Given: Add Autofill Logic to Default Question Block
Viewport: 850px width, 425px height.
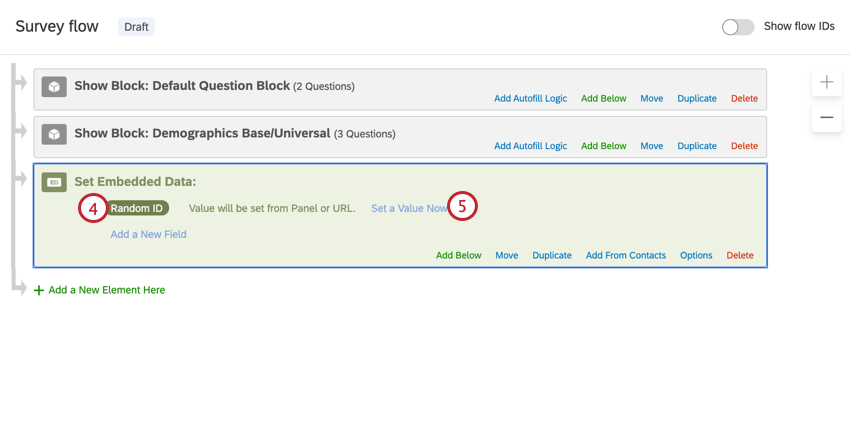Looking at the screenshot, I should [x=530, y=98].
